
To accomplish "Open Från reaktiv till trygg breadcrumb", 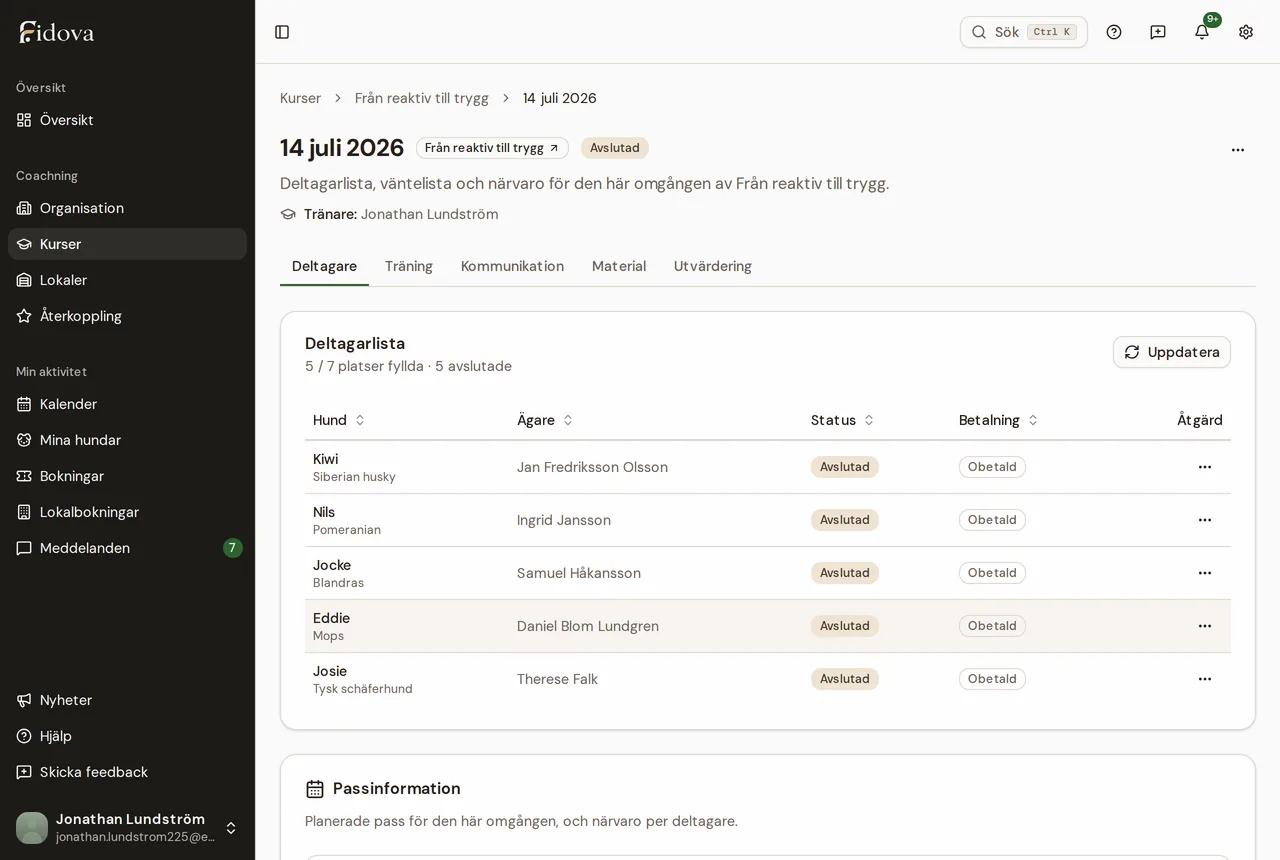I will point(422,98).
